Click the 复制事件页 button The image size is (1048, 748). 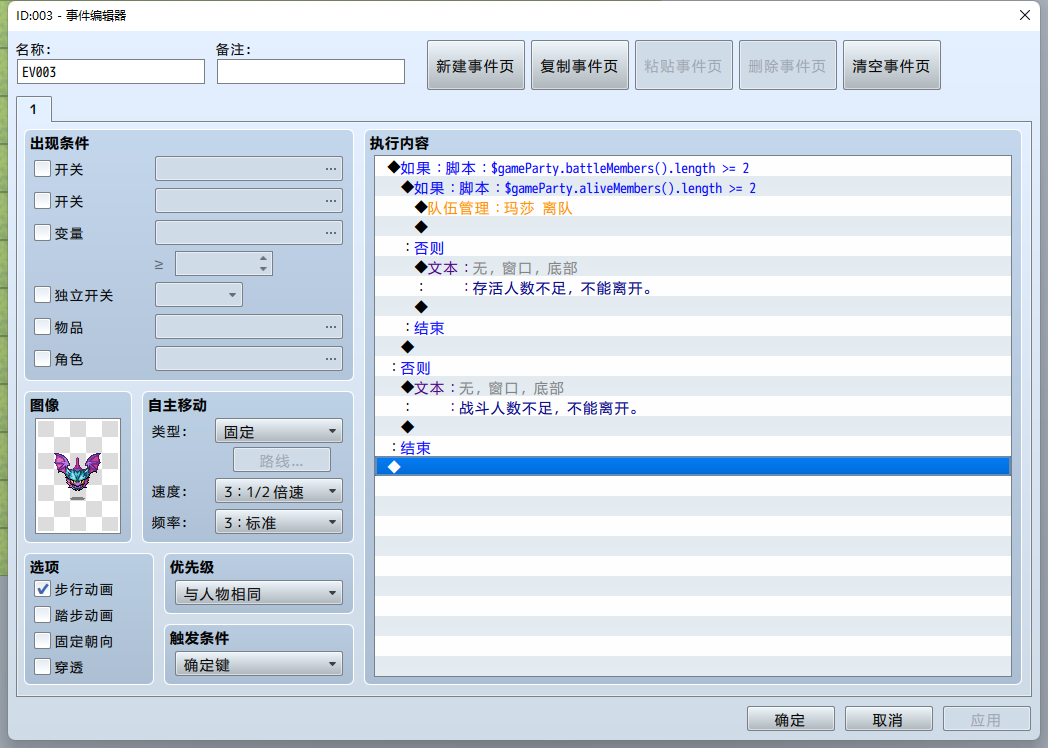pos(579,66)
